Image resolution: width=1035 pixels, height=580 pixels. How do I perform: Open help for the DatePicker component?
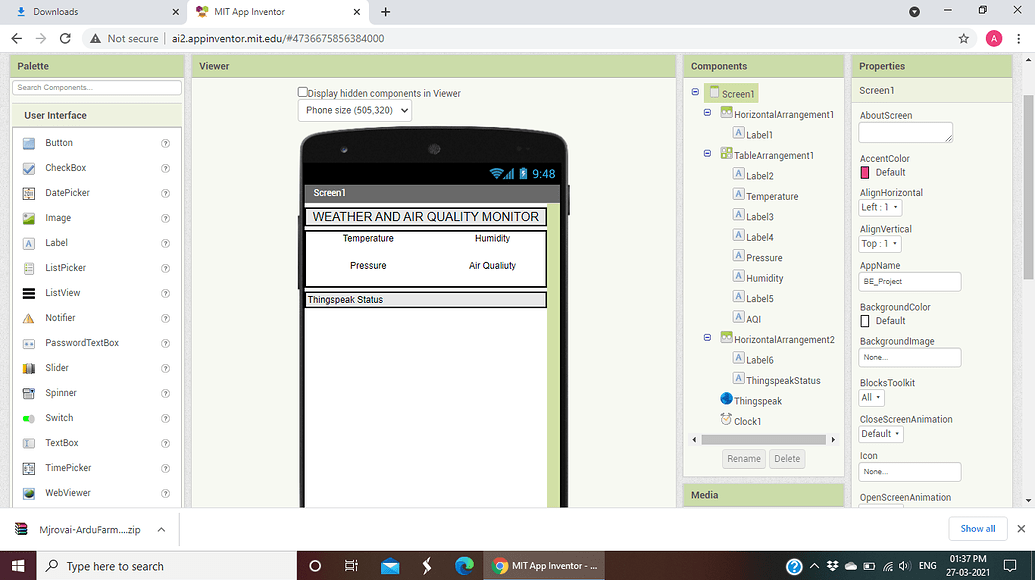165,193
